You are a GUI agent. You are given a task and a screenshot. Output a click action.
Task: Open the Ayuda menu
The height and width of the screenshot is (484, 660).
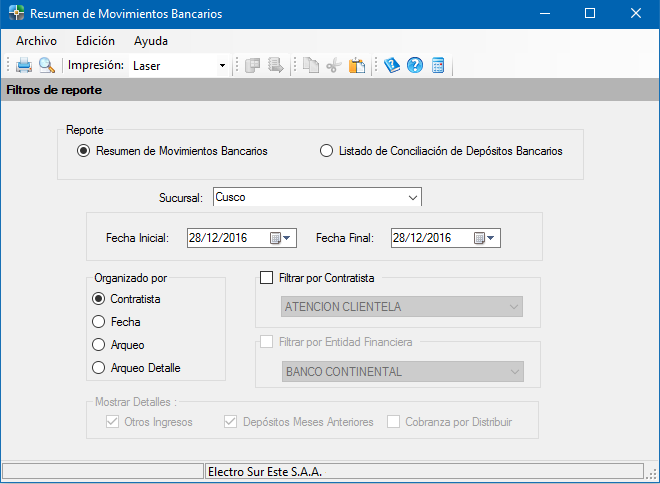[150, 41]
